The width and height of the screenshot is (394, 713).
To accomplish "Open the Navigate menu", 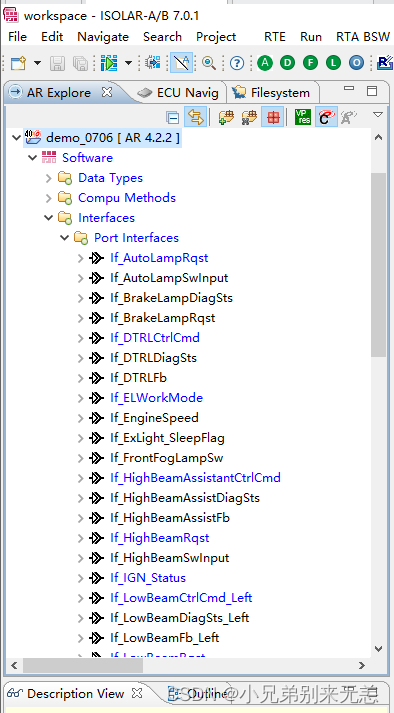I will click(103, 37).
